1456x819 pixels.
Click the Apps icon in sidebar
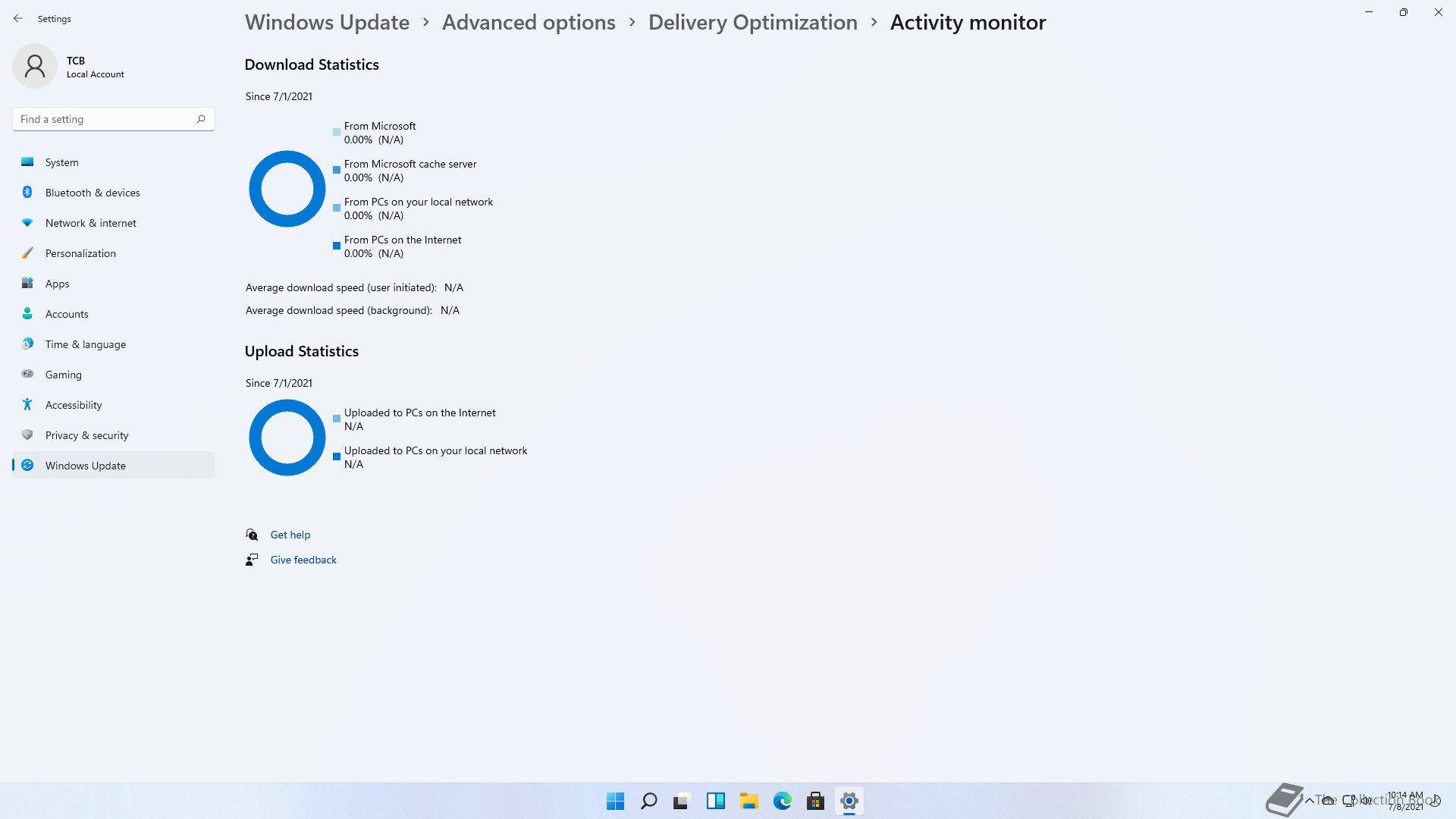[27, 284]
